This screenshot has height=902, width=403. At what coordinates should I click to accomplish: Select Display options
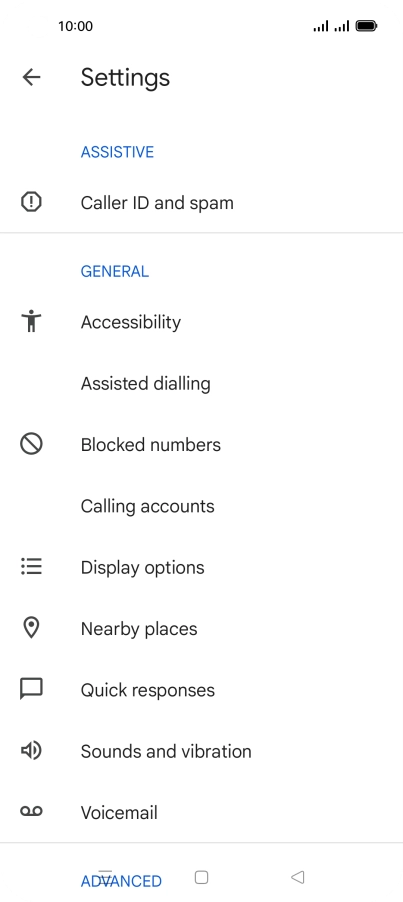point(201,567)
